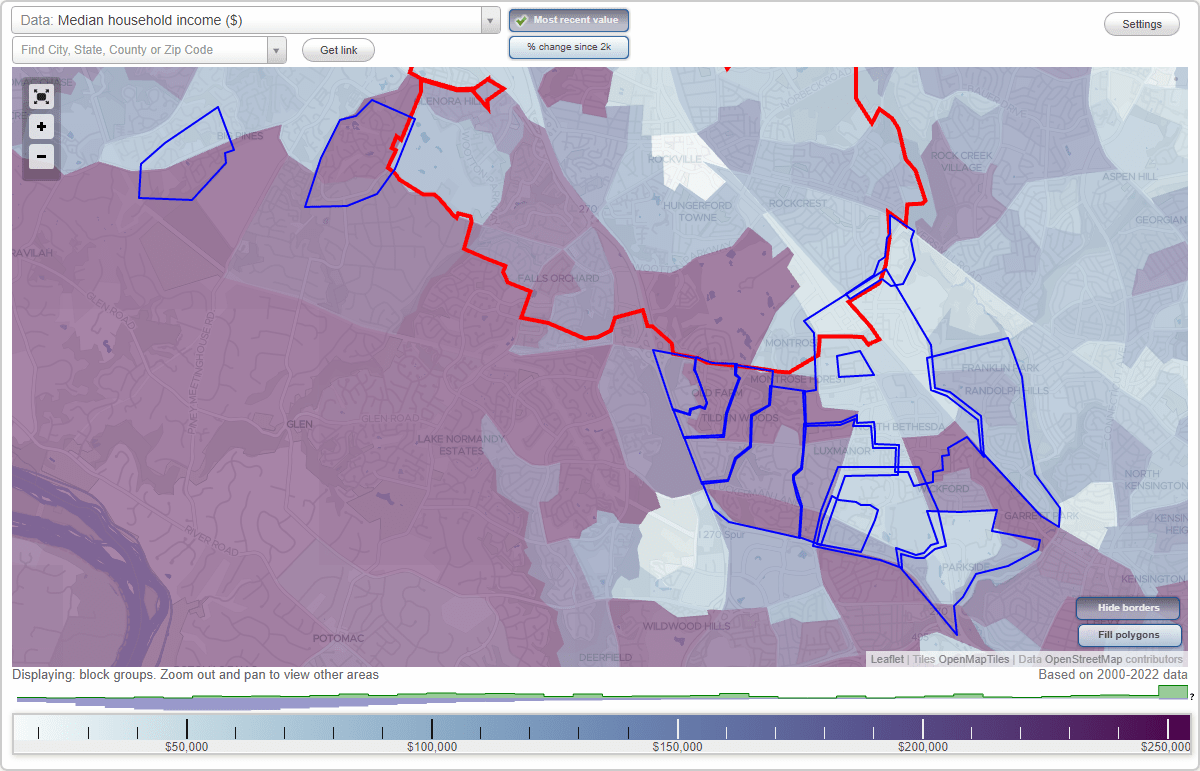Switch to % change since 2k view
Screen dimensions: 1200x771
pos(568,46)
